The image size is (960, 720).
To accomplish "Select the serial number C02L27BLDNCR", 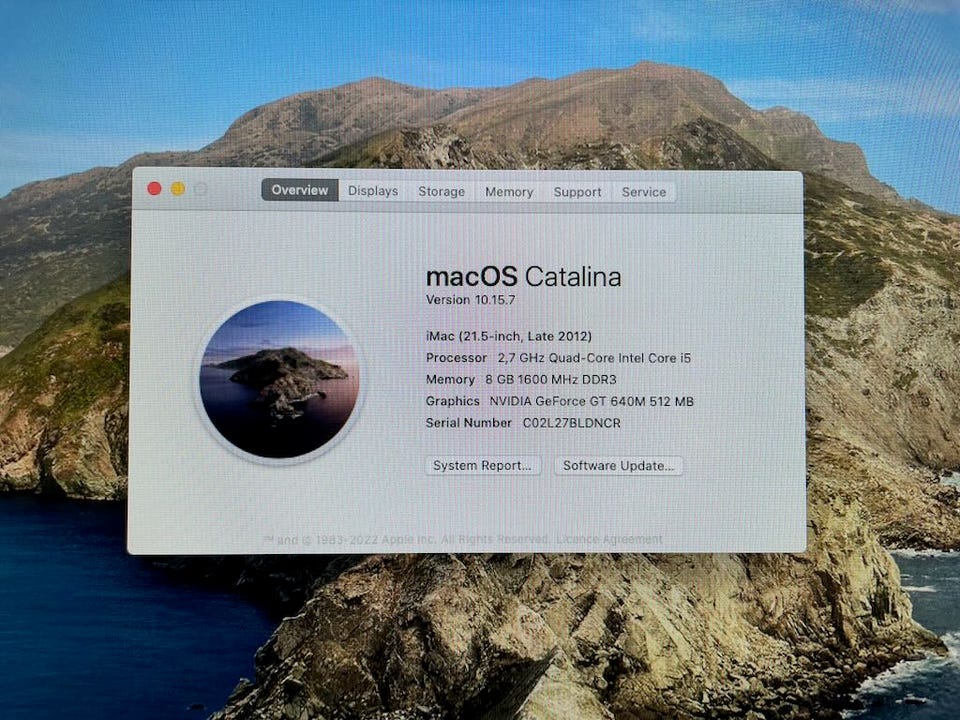I will click(571, 423).
